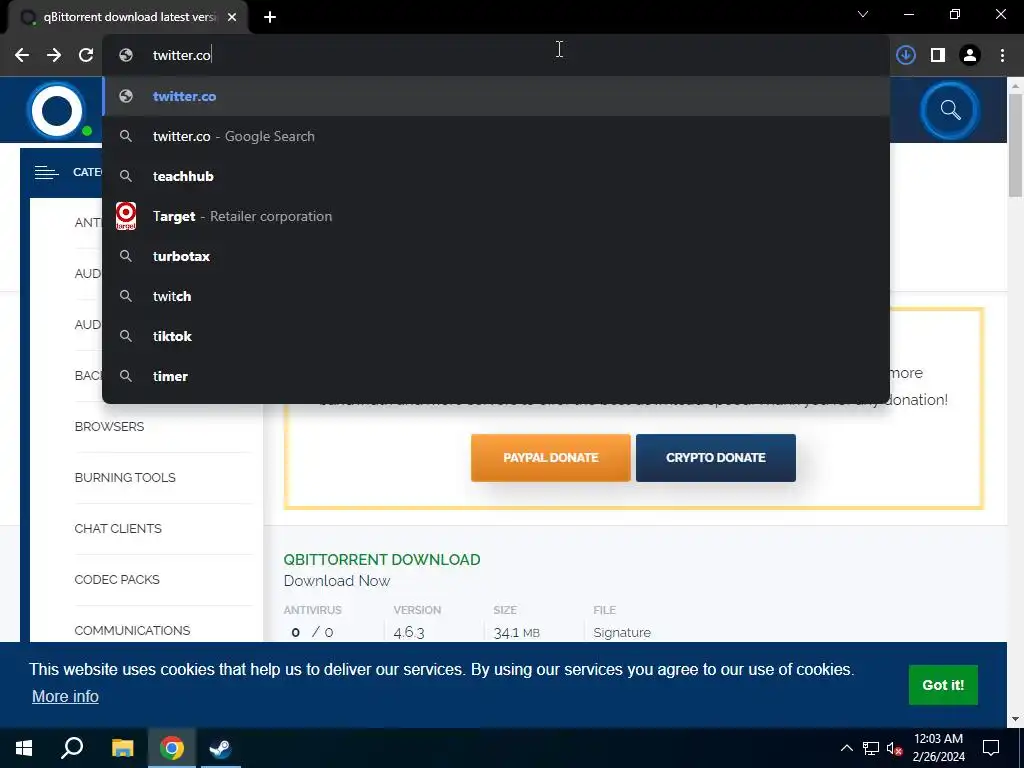Accept cookies with Got it! button
Screen dimensions: 1024x768
point(943,685)
